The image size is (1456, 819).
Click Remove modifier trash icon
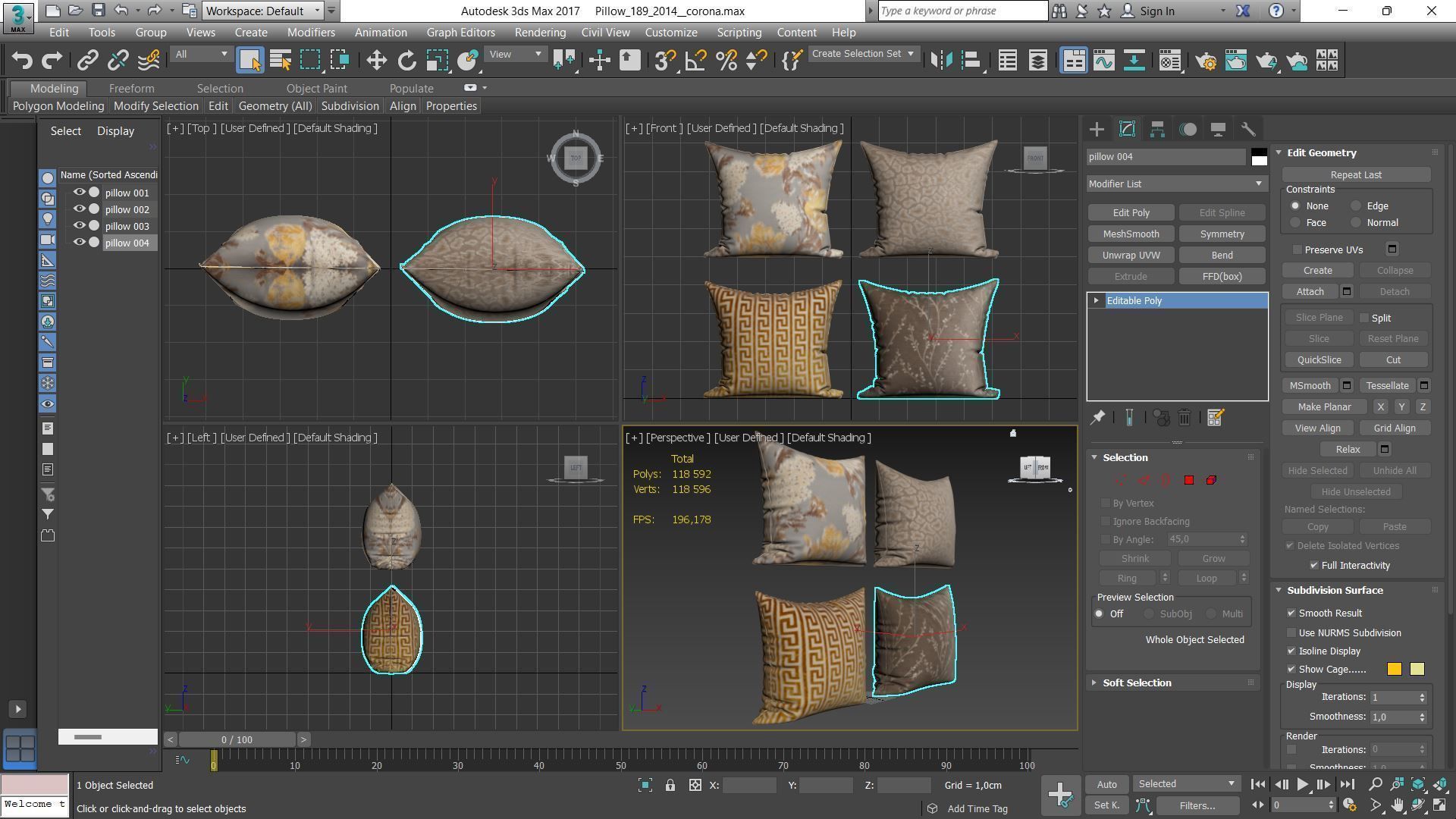(1185, 417)
